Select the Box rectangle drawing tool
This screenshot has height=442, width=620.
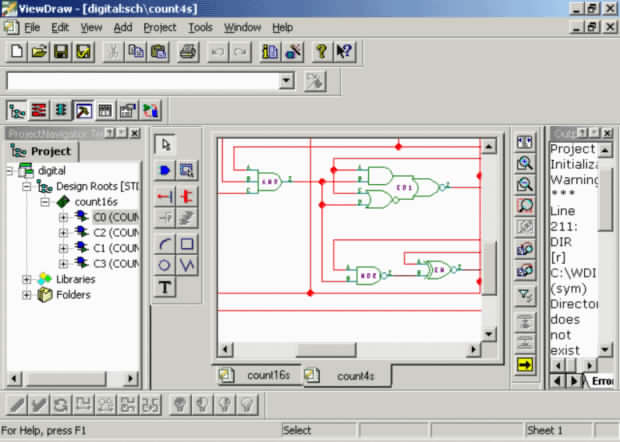tap(187, 244)
